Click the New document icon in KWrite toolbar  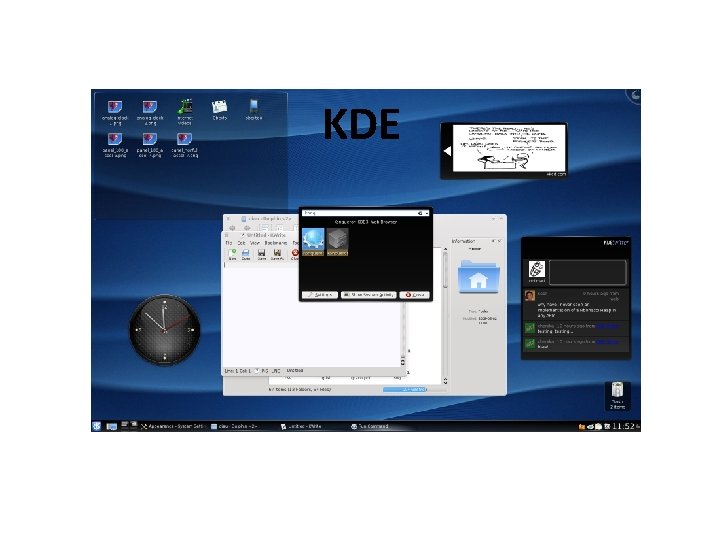pyautogui.click(x=232, y=254)
